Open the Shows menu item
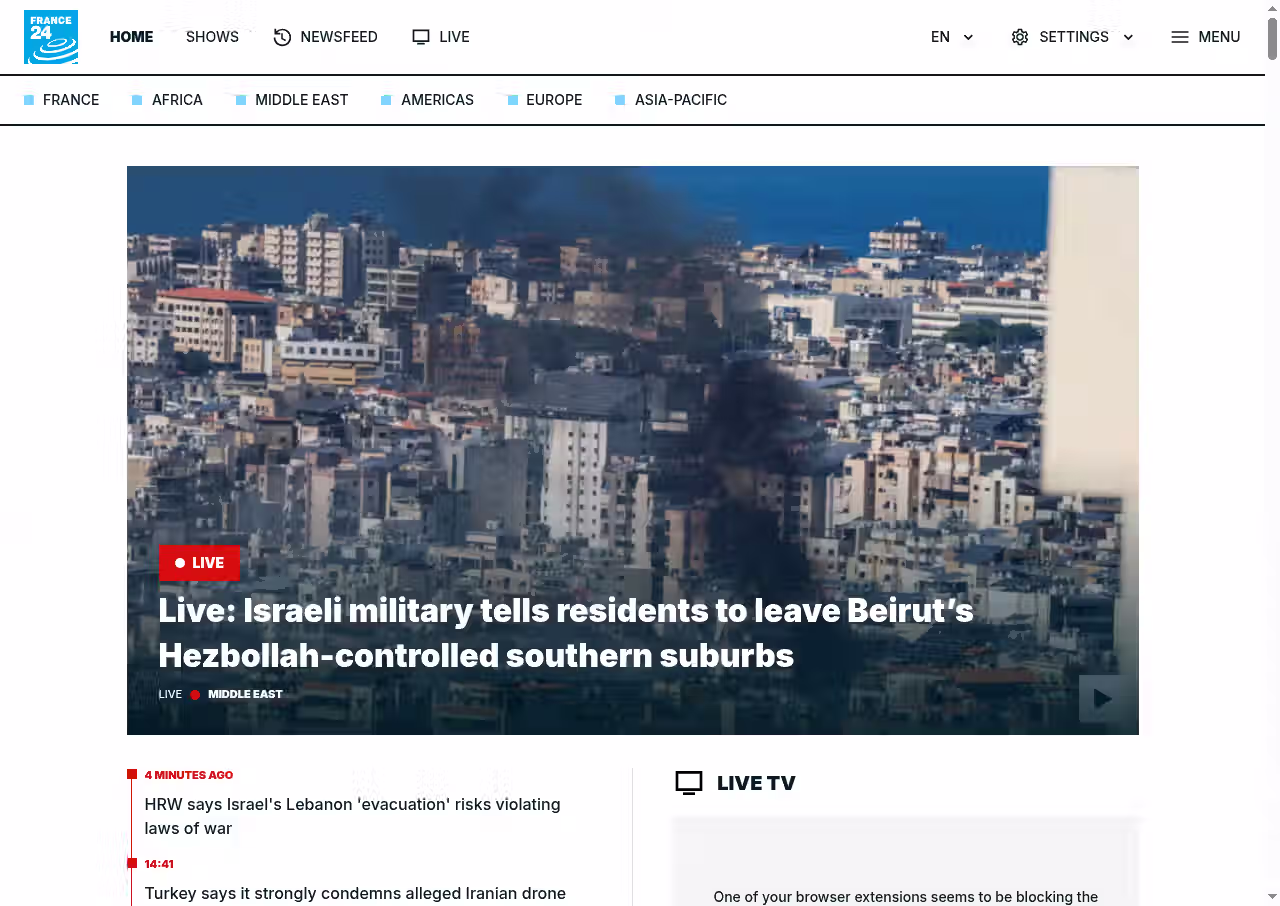 [212, 37]
